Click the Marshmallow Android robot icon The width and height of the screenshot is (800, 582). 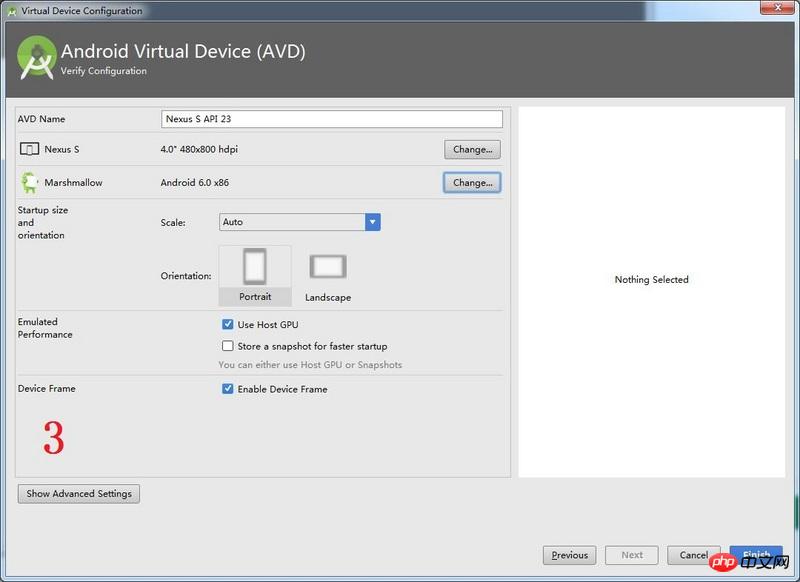[x=28, y=183]
